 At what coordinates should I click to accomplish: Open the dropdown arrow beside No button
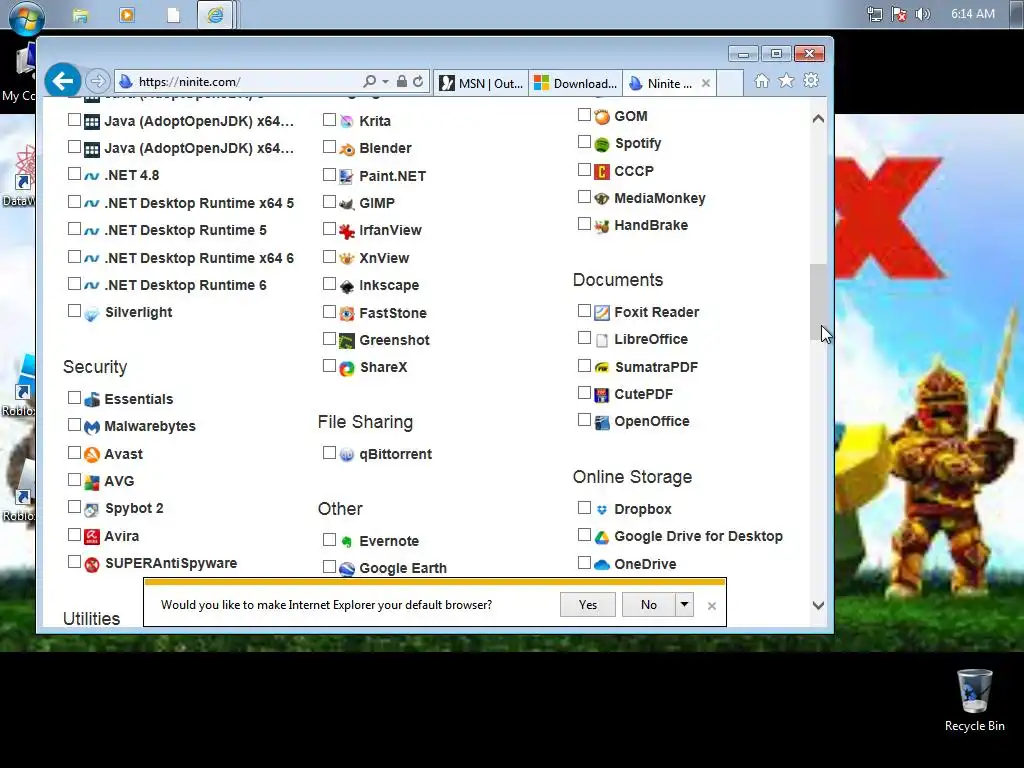[684, 605]
